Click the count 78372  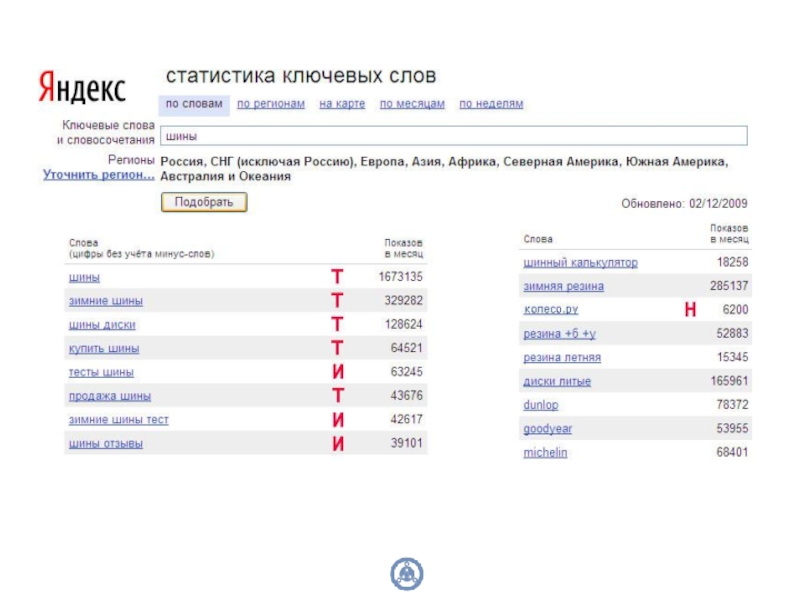pos(732,405)
